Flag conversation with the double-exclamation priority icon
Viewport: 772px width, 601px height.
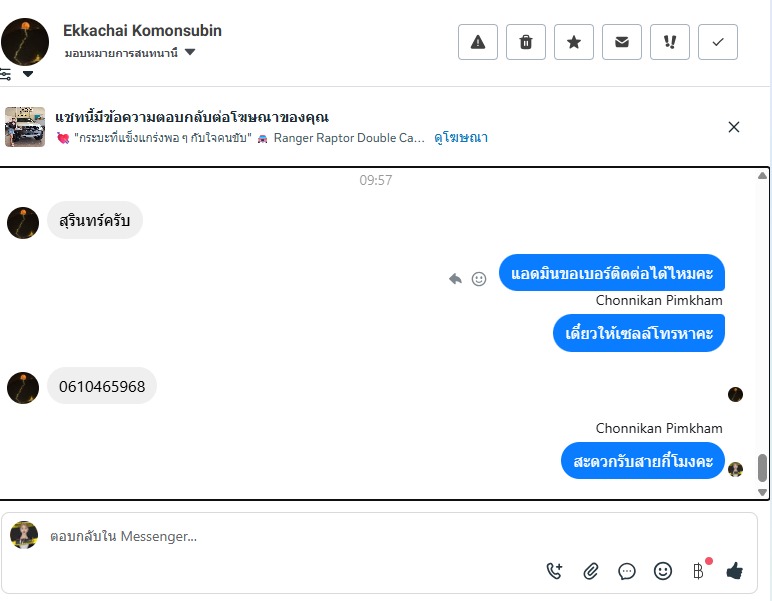670,42
